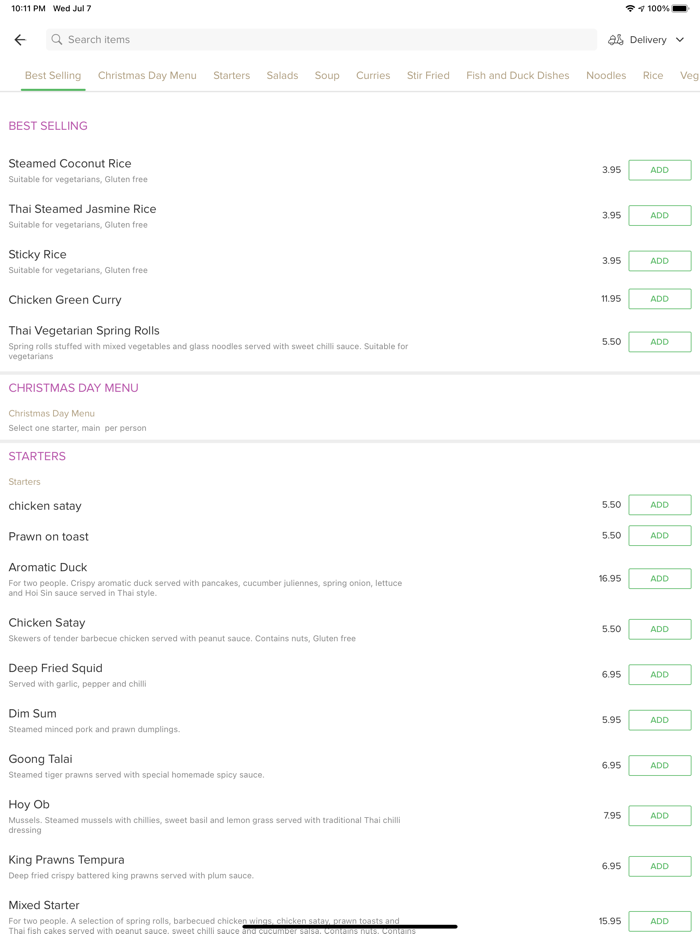This screenshot has height=934, width=700.
Task: Add Steamed Coconut Rice to order
Action: (x=659, y=170)
